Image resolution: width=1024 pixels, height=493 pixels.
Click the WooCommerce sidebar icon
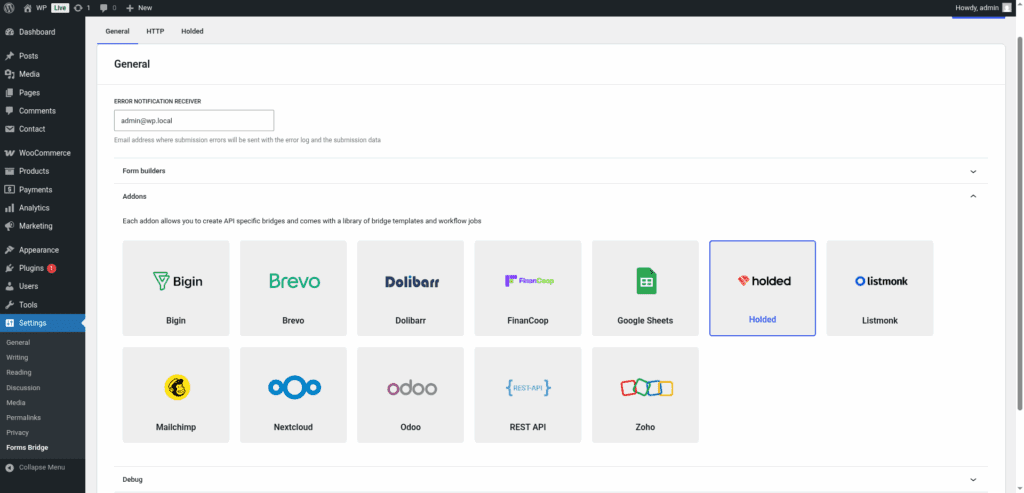tap(10, 153)
